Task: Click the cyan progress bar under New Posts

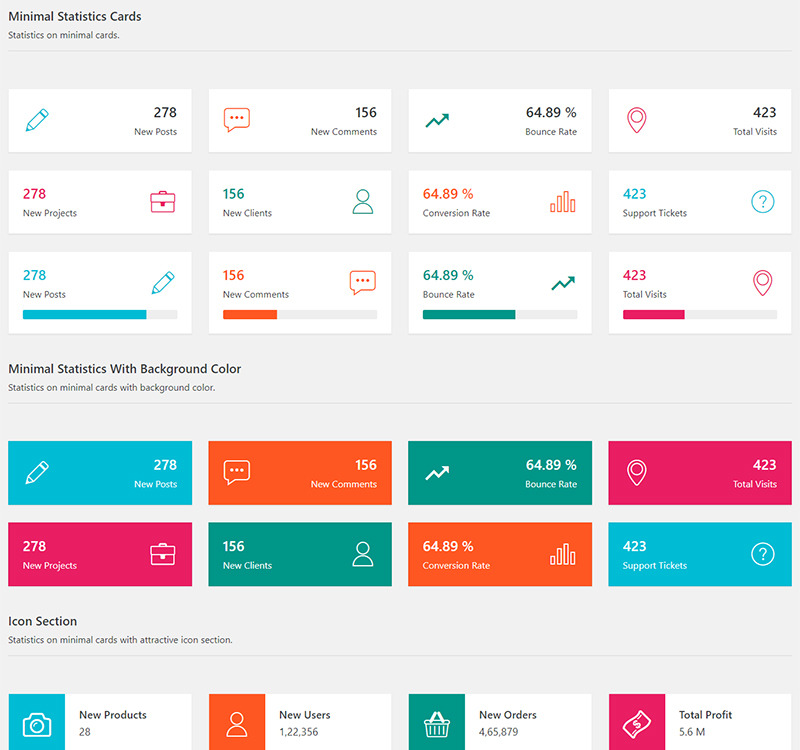Action: (x=83, y=314)
